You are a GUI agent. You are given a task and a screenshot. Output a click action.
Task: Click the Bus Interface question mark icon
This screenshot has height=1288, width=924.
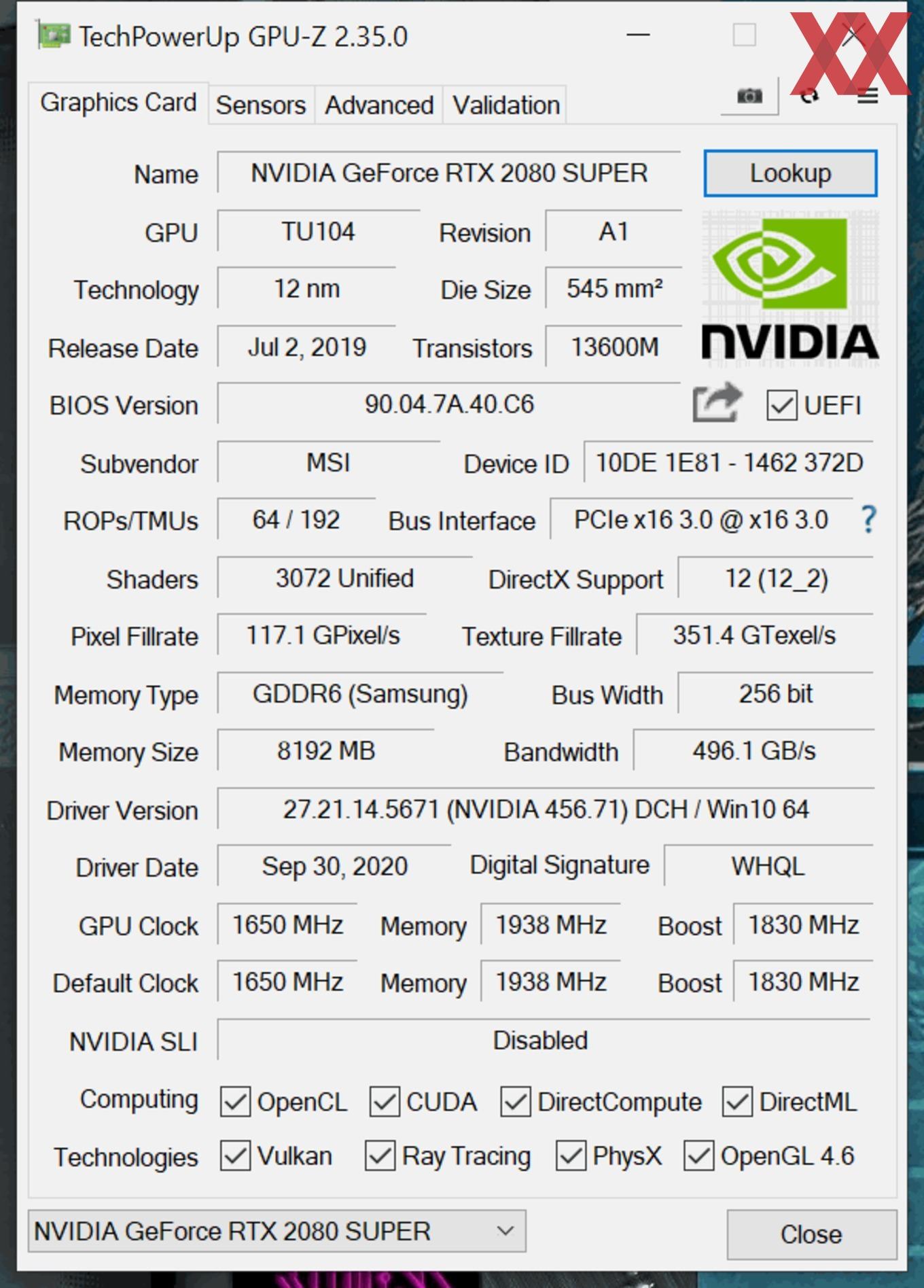(868, 520)
